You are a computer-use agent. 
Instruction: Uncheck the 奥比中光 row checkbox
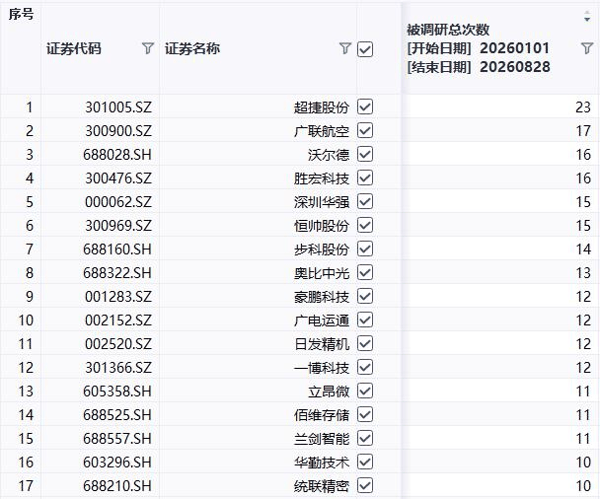tap(365, 273)
